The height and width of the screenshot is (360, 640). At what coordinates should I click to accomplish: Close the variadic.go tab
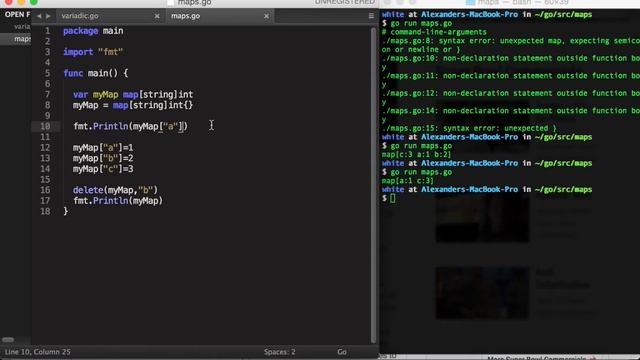pyautogui.click(x=157, y=16)
